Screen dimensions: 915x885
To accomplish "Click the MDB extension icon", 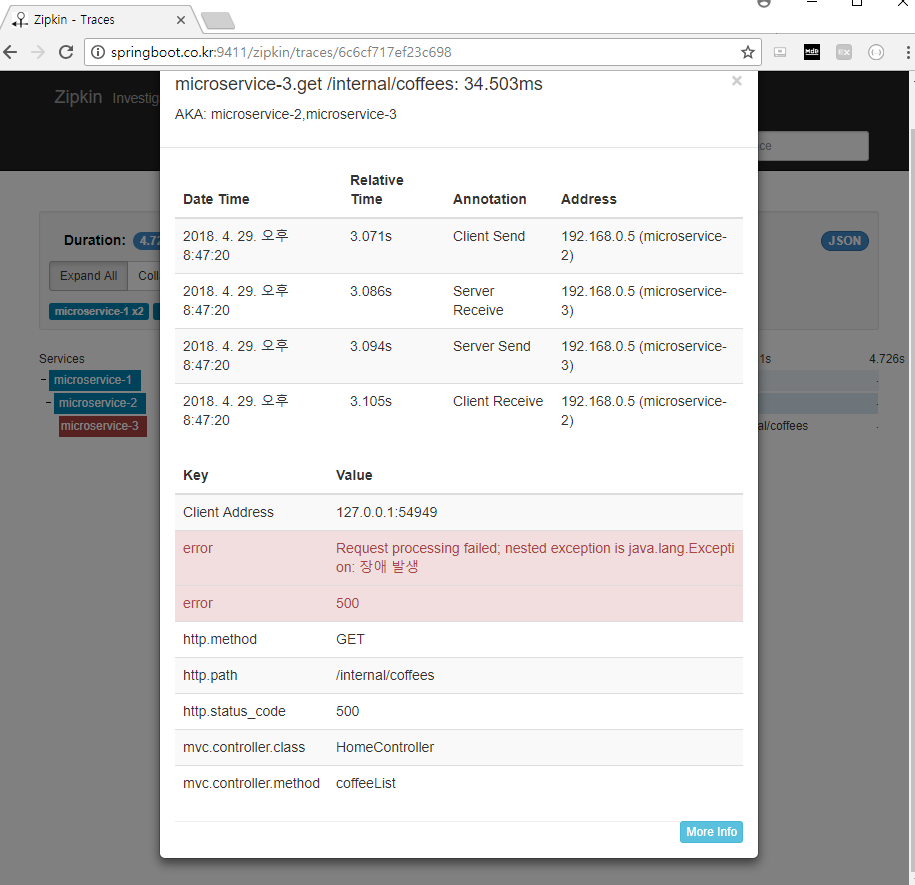I will 812,53.
